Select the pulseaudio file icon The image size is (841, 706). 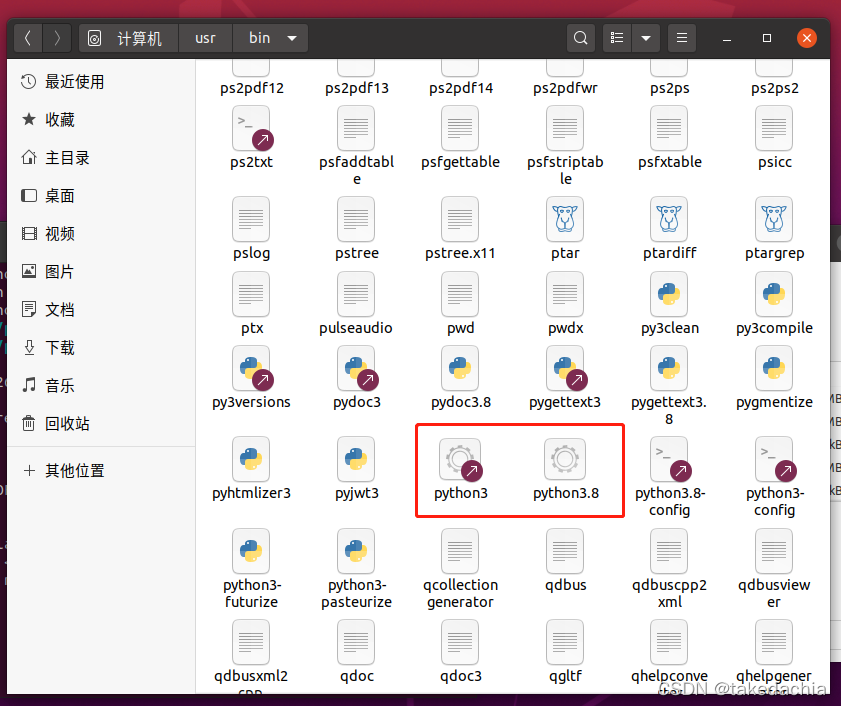tap(356, 294)
